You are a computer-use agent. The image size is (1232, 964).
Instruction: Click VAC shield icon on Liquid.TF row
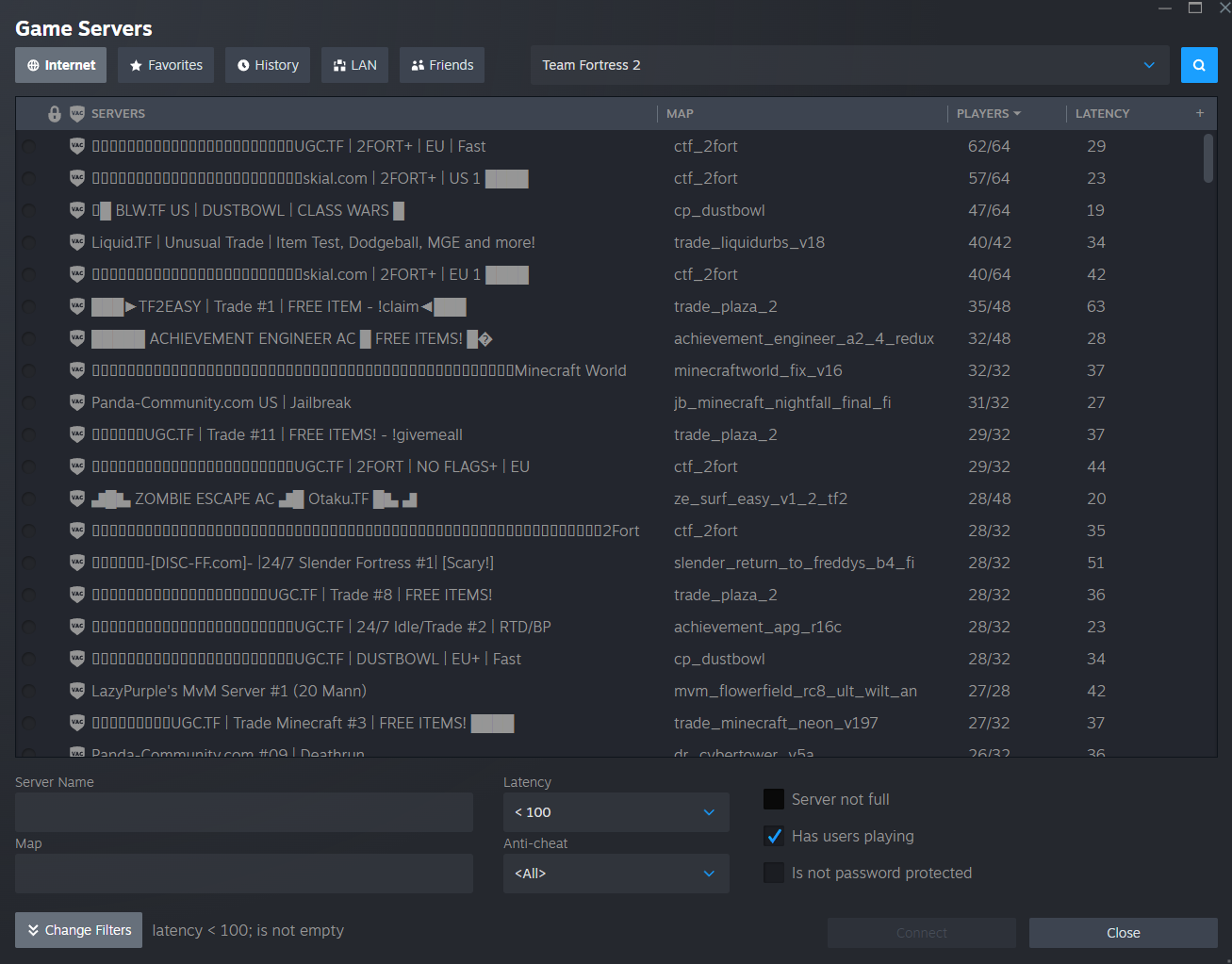pos(77,242)
